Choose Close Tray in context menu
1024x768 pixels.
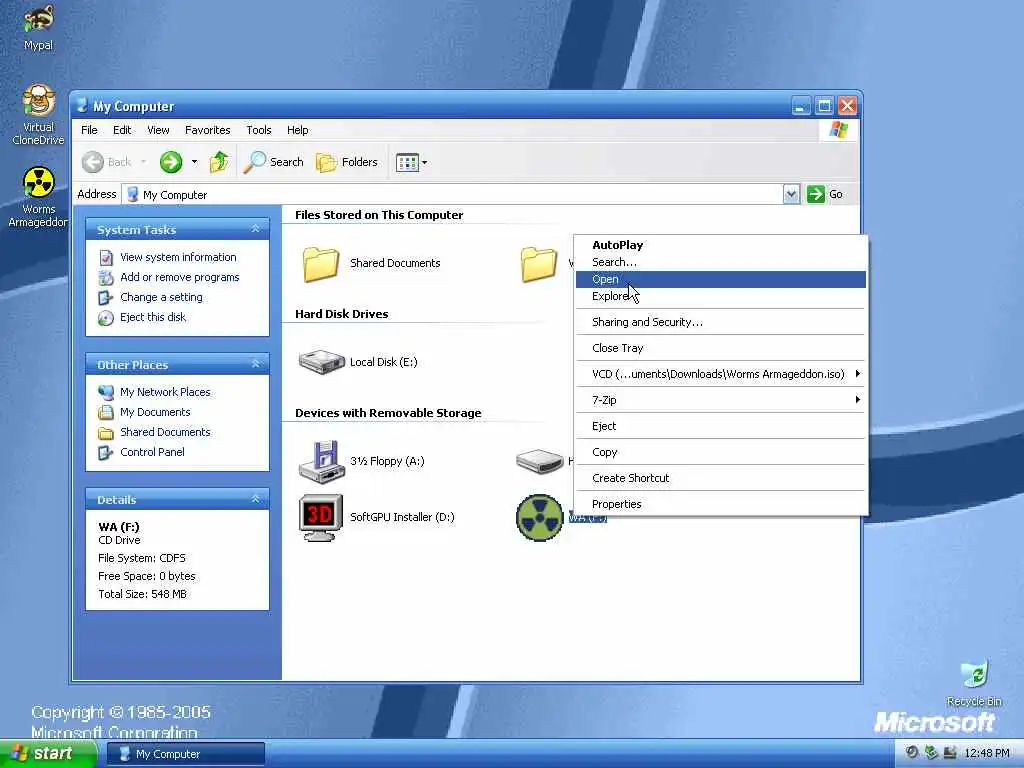720,348
